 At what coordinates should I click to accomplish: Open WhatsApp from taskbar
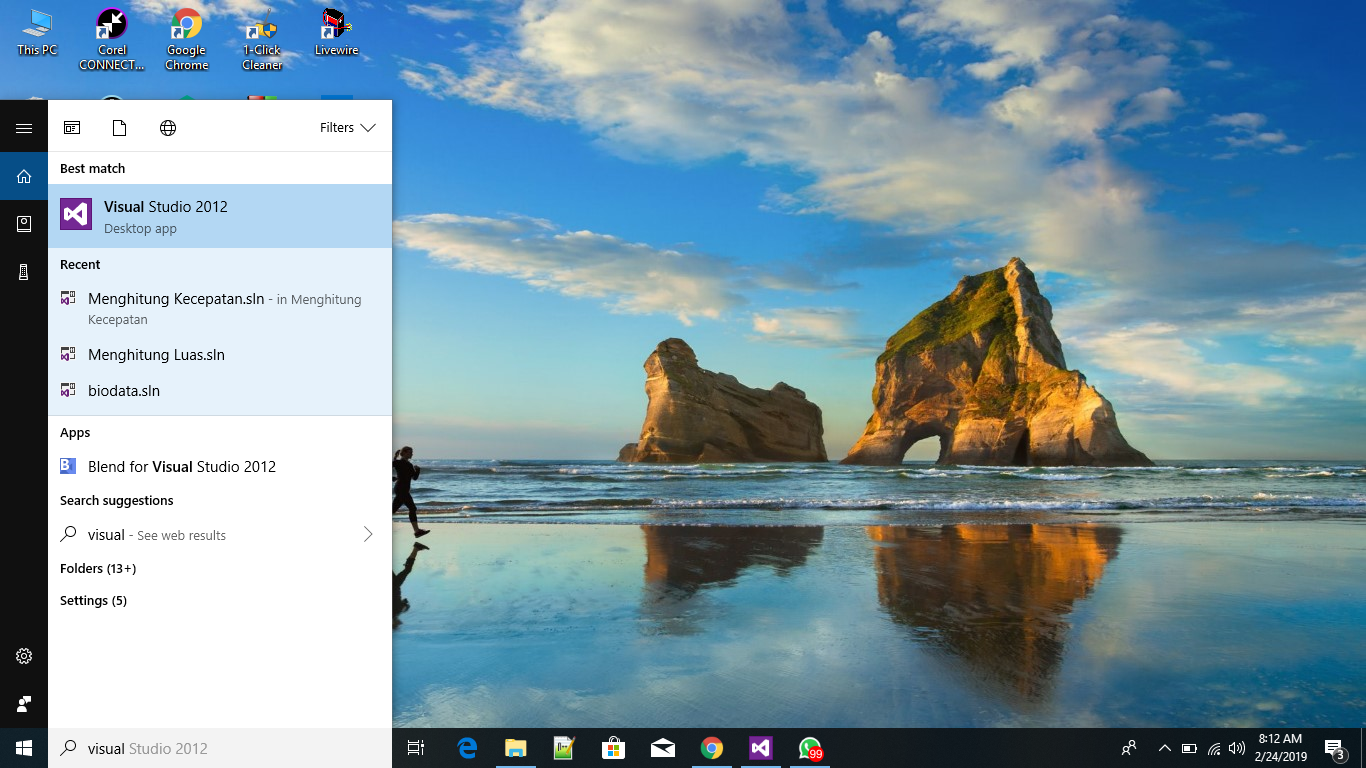tap(809, 748)
